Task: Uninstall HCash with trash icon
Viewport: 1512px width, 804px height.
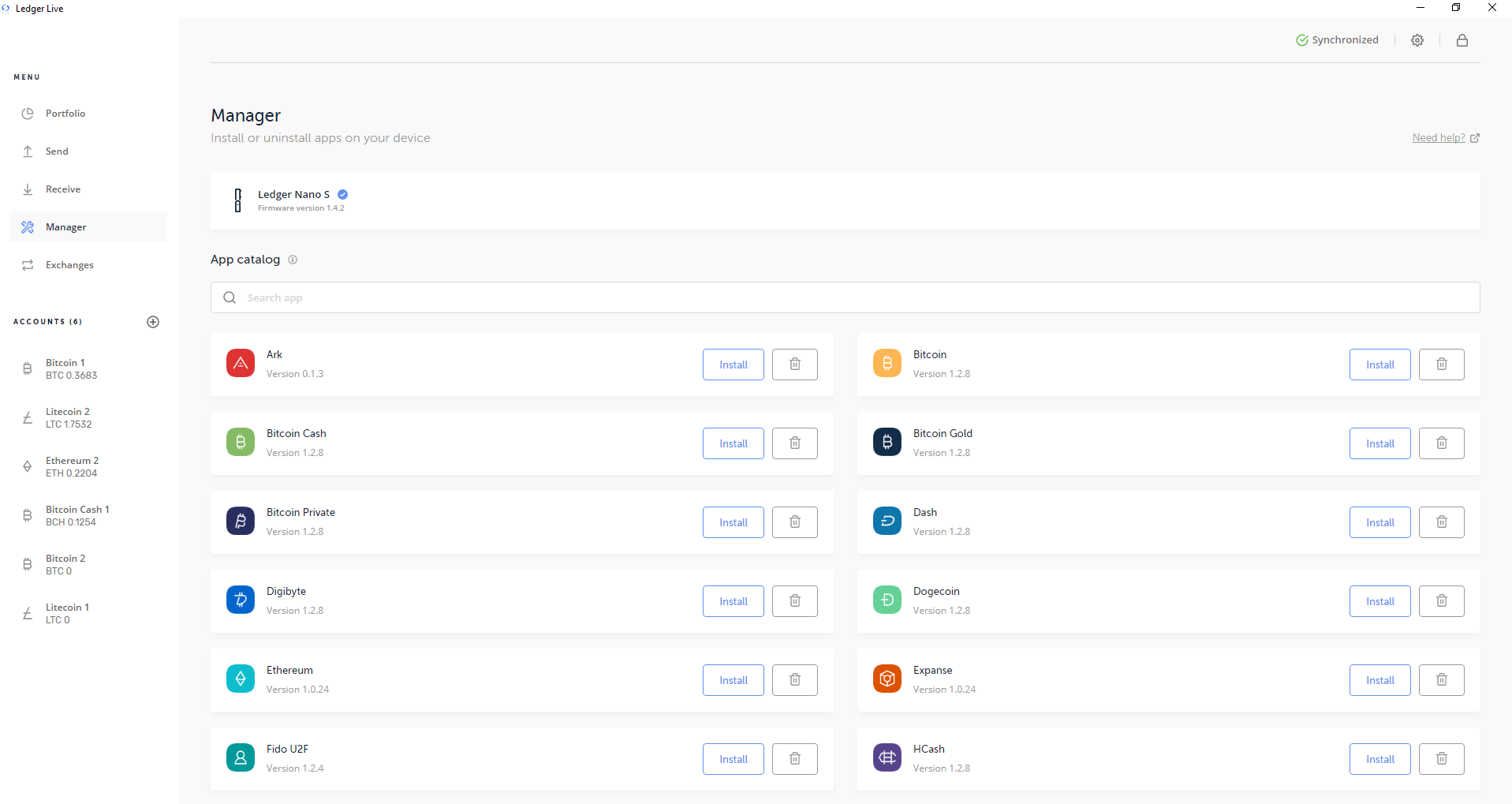Action: point(1442,759)
